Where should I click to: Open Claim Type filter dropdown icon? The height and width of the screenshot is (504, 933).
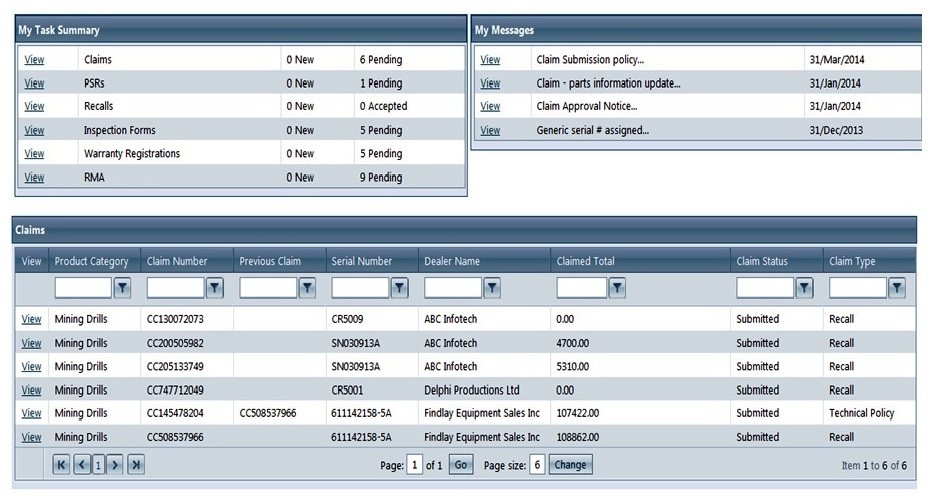point(897,288)
